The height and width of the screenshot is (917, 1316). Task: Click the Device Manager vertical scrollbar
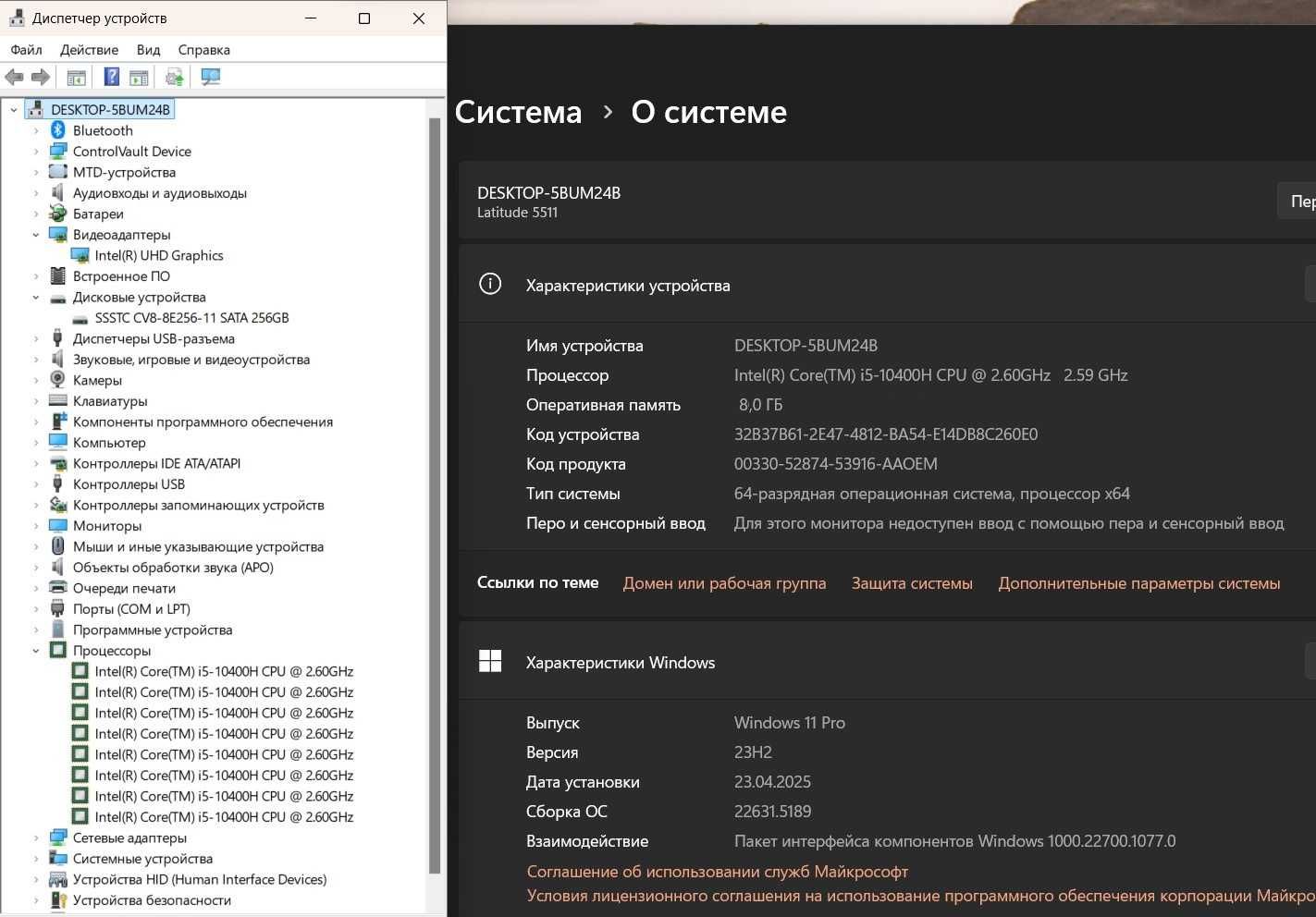(435, 495)
